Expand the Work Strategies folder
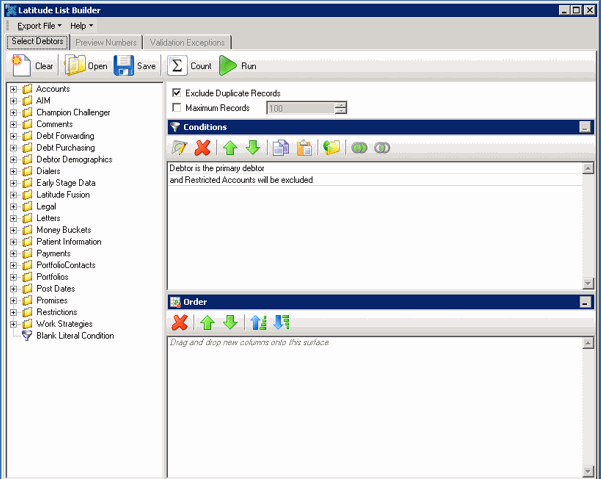 (x=13, y=324)
